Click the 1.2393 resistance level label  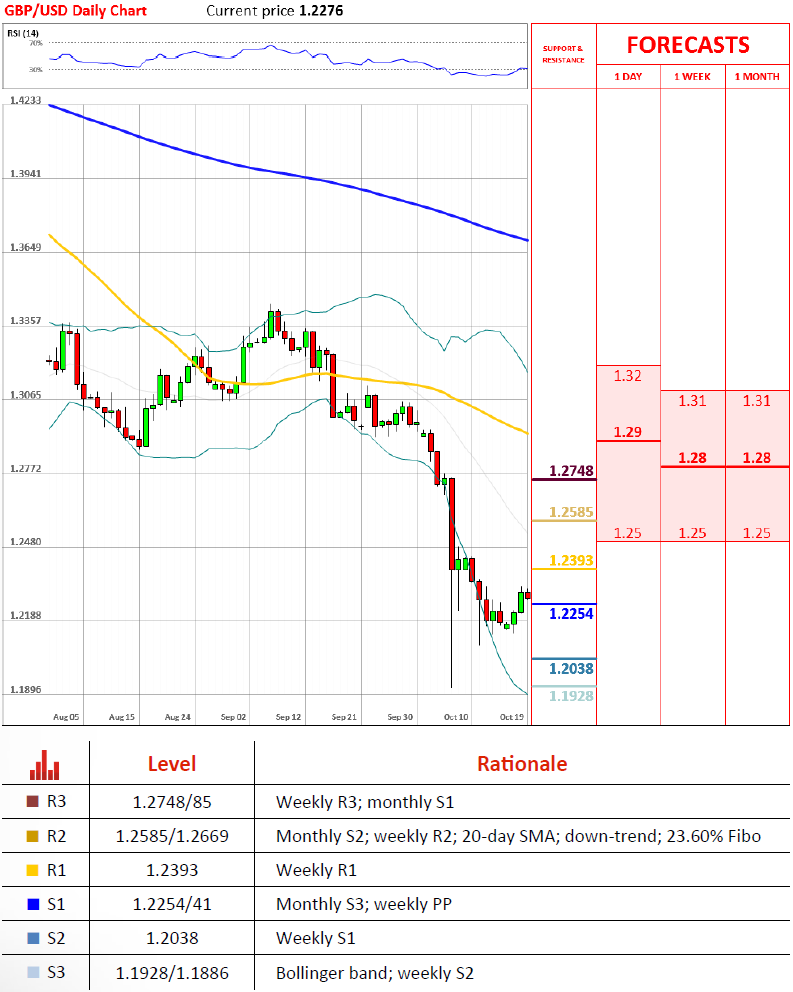(x=571, y=561)
